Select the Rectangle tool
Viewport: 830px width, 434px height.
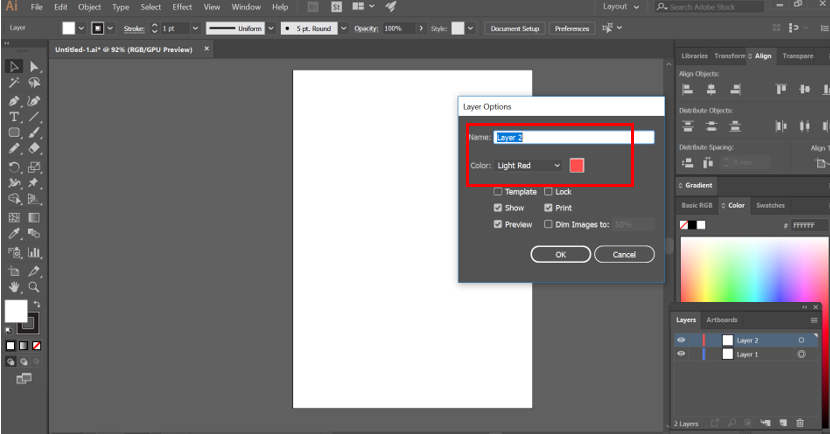(14, 132)
